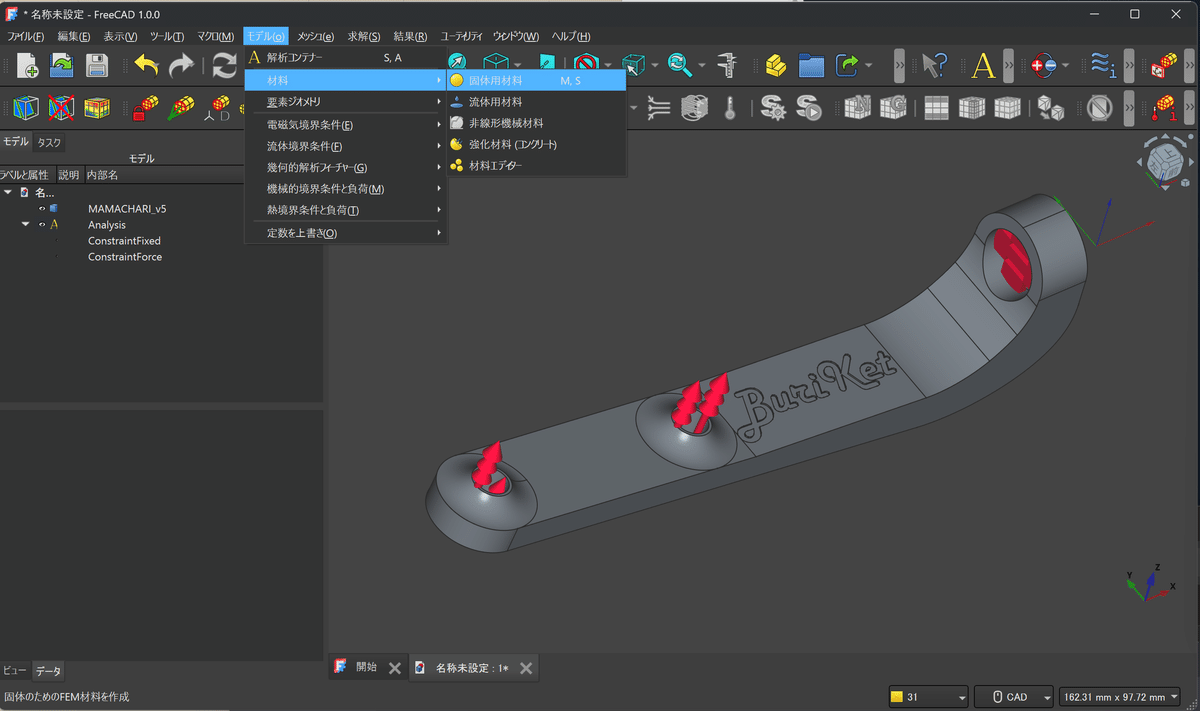Screen dimensions: 1200x711
Task: Create a part with yellow blocks icon
Action: click(x=776, y=66)
